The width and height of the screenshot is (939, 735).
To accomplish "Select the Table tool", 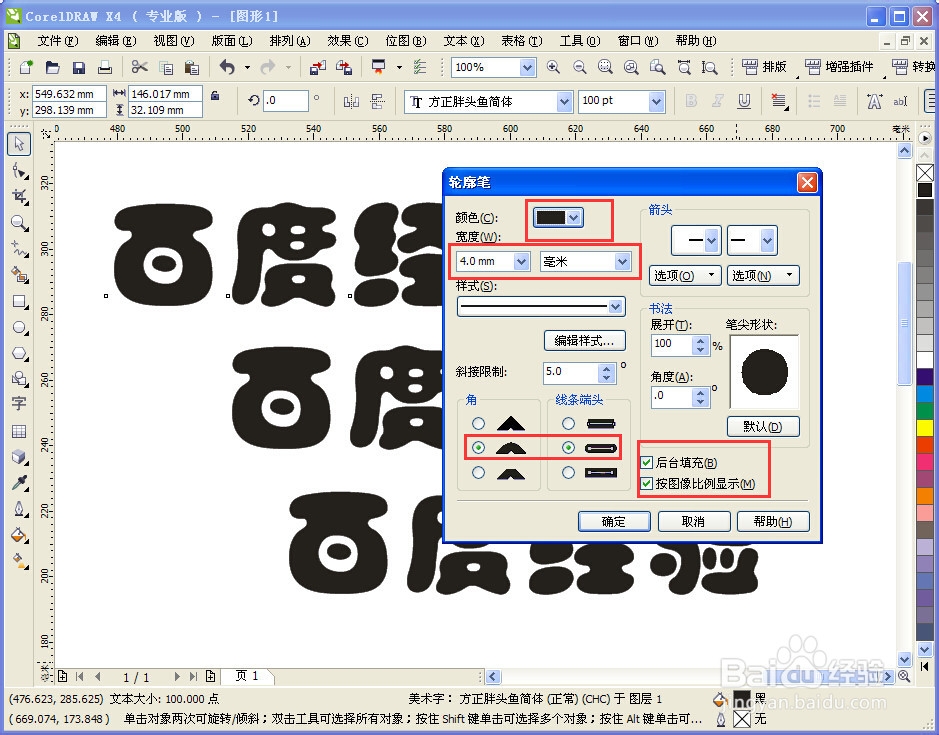I will [19, 431].
